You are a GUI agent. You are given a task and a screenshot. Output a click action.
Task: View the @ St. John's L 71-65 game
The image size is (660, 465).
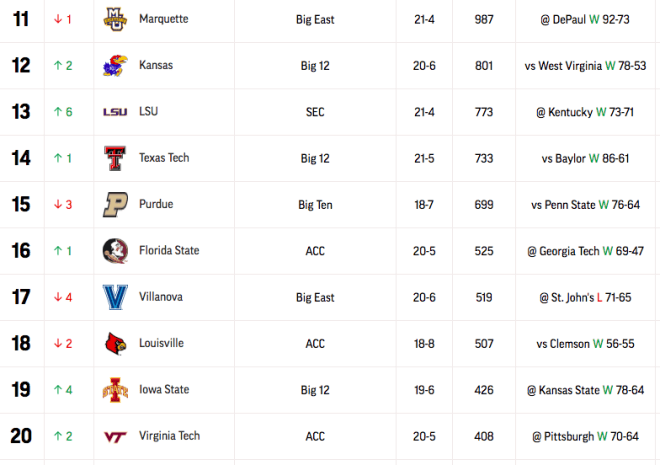(585, 298)
